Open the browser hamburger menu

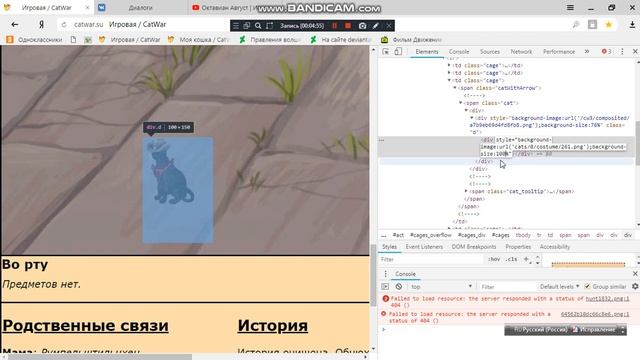(x=570, y=7)
